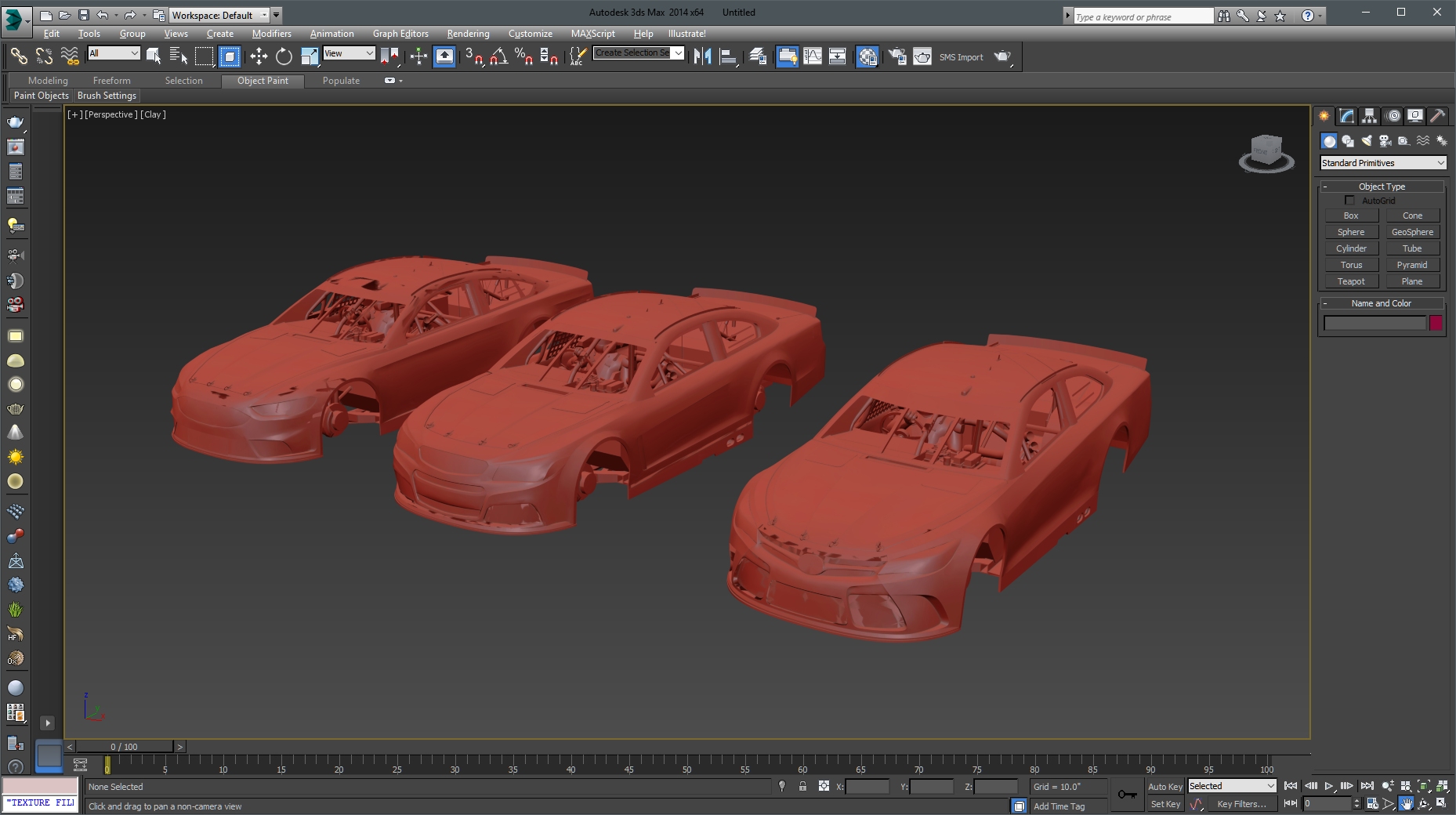Toggle Window/Crossing selection mode
The image size is (1456, 815).
click(230, 56)
